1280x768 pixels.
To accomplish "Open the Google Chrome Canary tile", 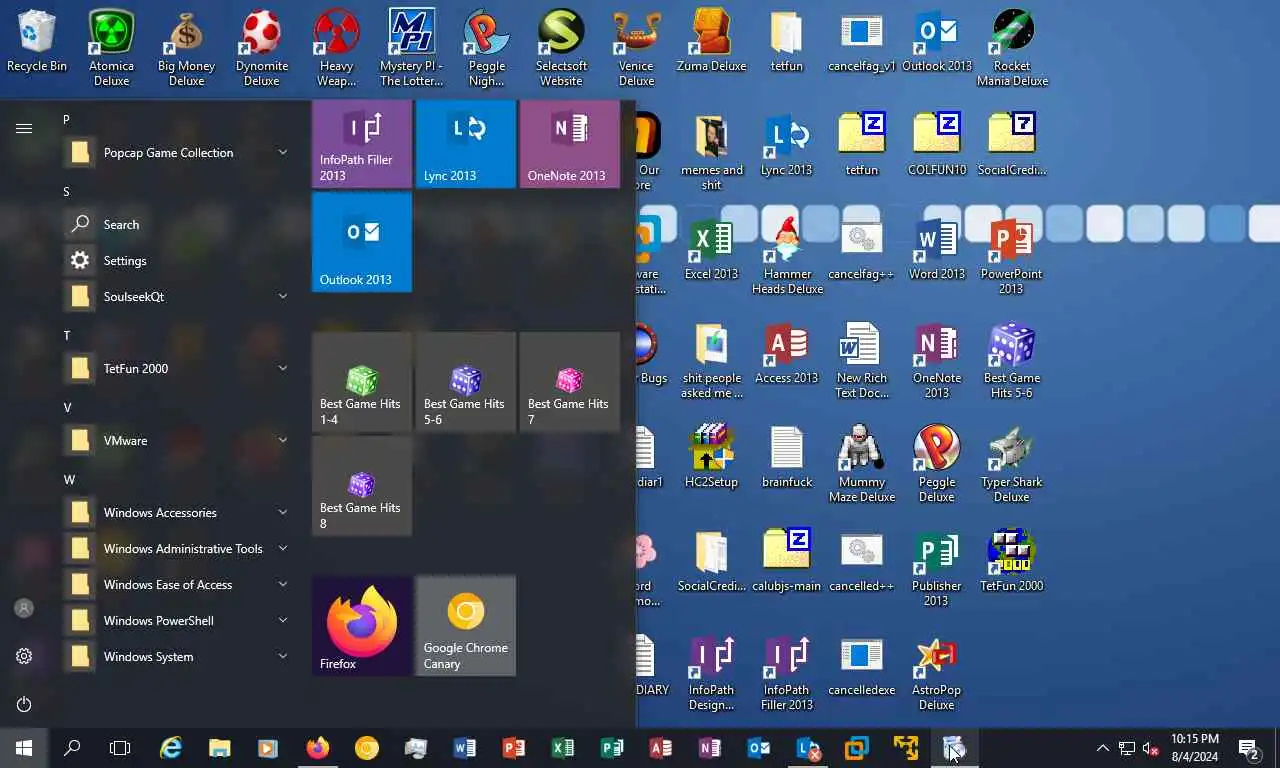I will 466,626.
